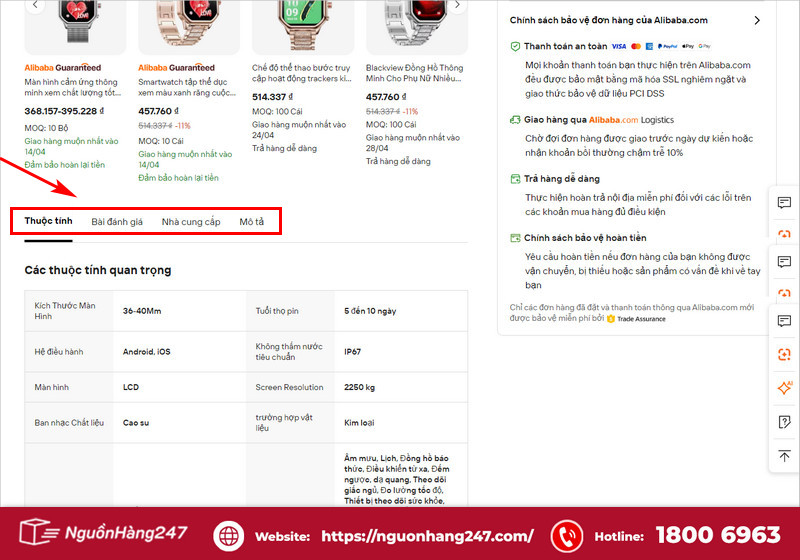Click the Visa payment logo
The width and height of the screenshot is (800, 560).
618,46
